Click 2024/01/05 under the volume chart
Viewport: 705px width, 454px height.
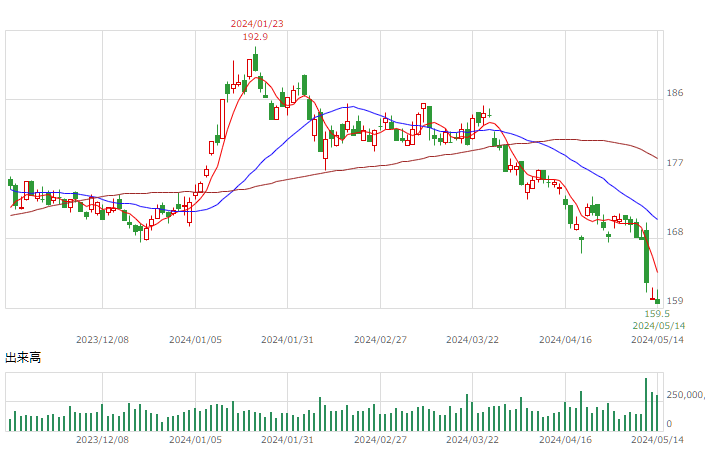point(195,440)
